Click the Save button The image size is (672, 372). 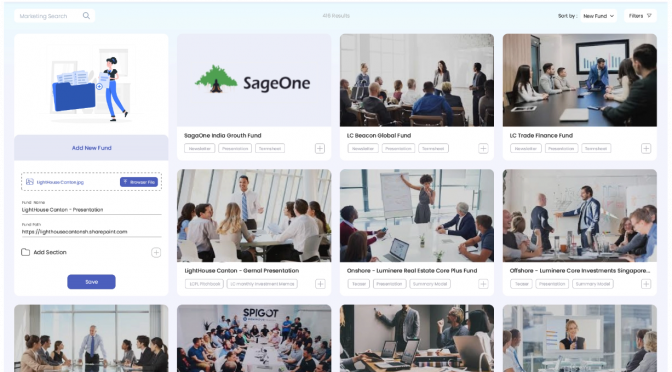(91, 282)
